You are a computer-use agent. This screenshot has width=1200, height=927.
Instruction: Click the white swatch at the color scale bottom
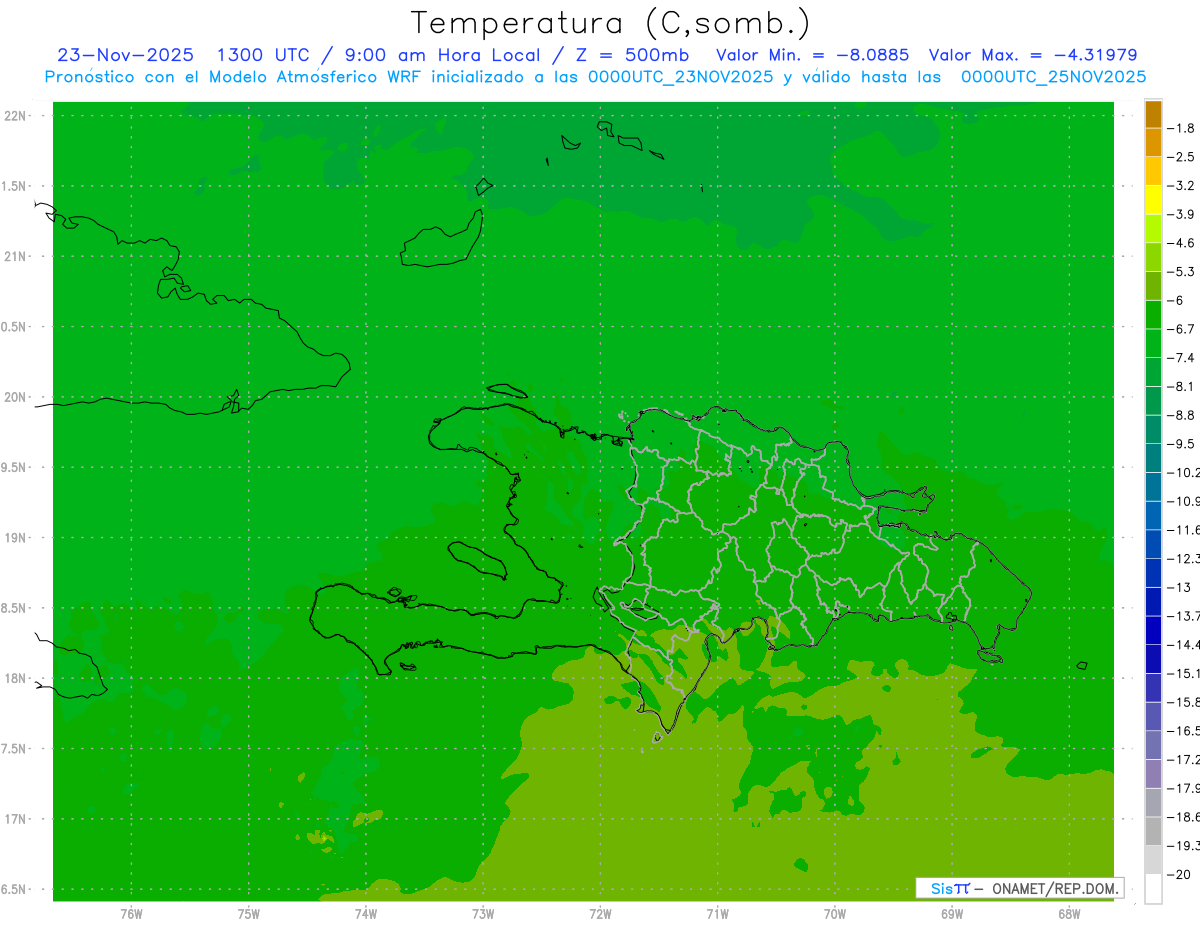[x=1153, y=889]
